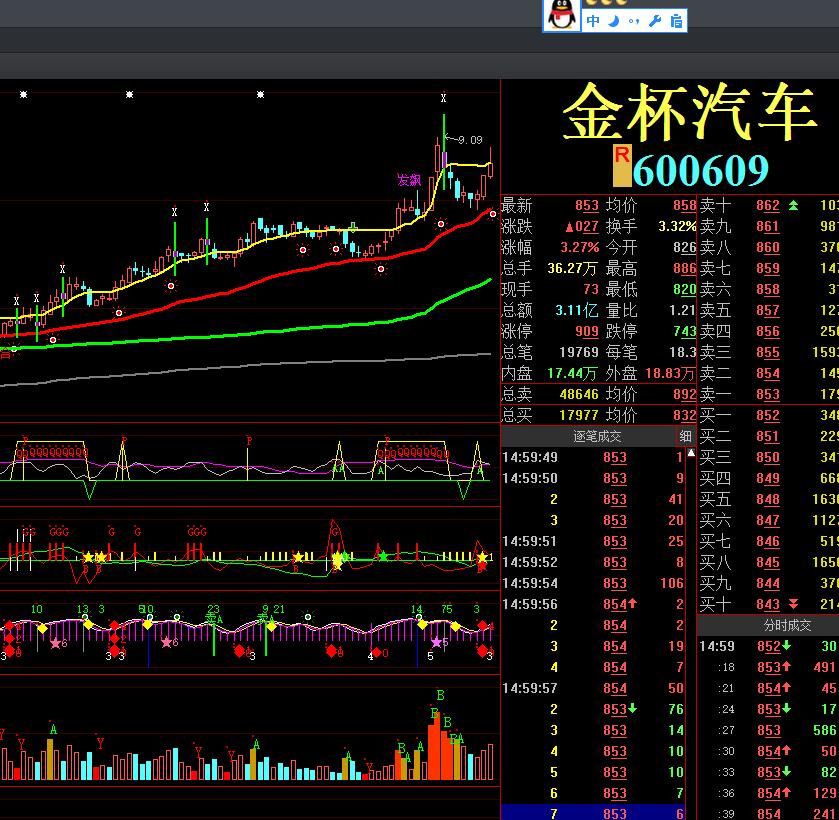This screenshot has width=839, height=820.
Task: Click the 最低 value 820
Action: click(684, 289)
